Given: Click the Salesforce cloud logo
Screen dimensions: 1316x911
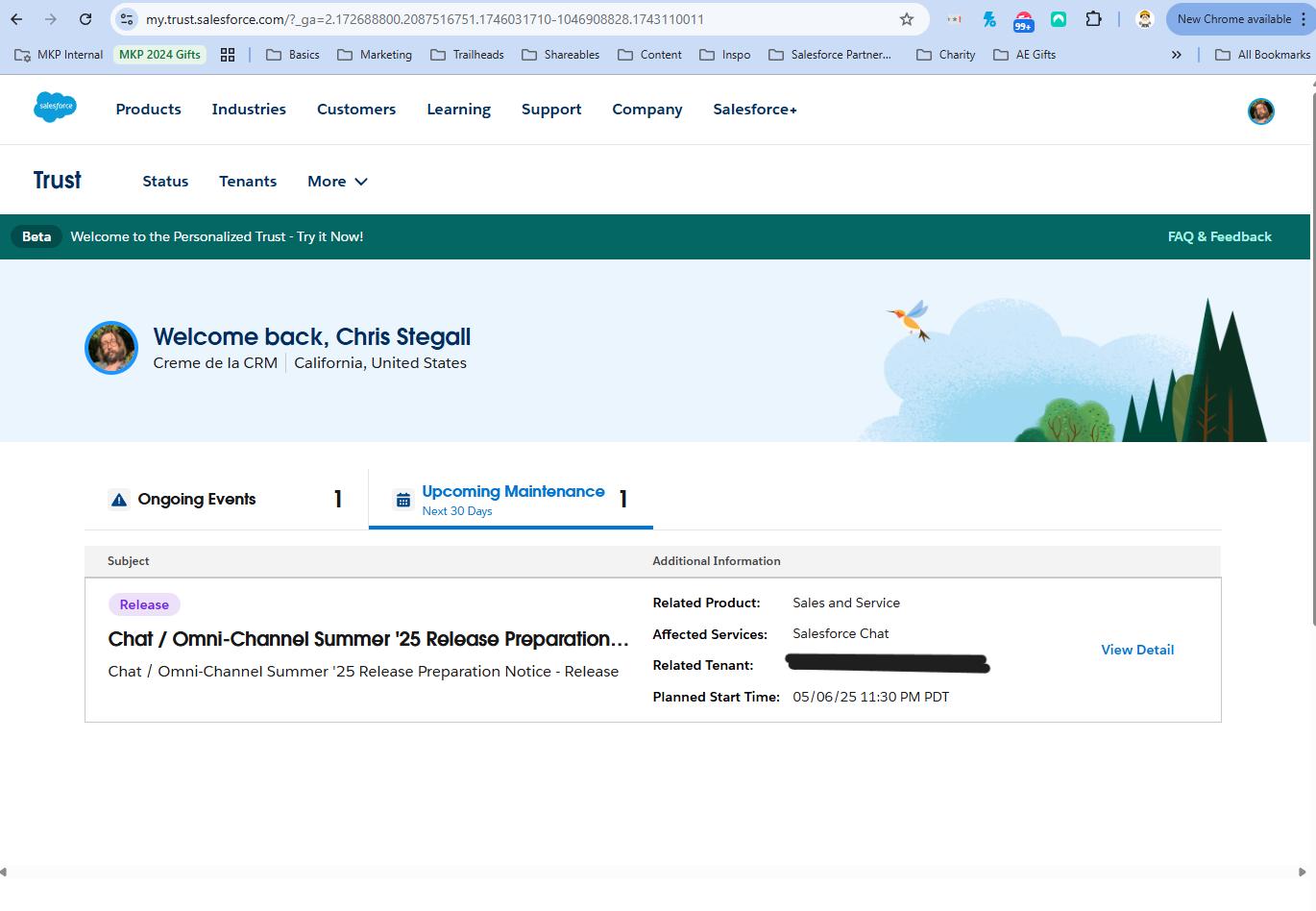Looking at the screenshot, I should [x=55, y=108].
